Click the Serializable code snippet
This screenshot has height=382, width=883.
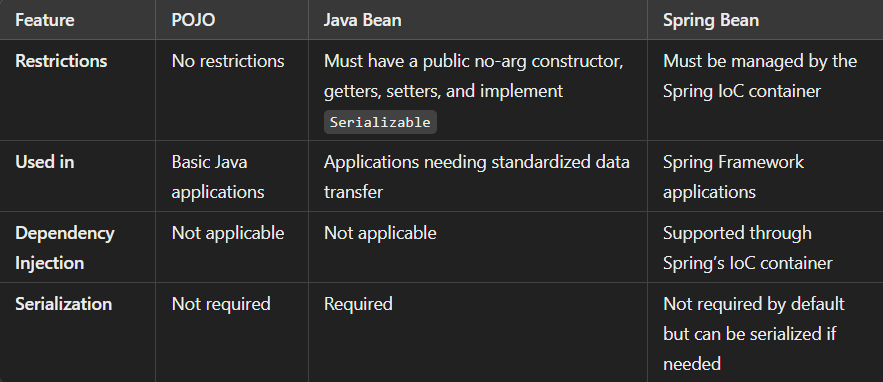pyautogui.click(x=380, y=122)
